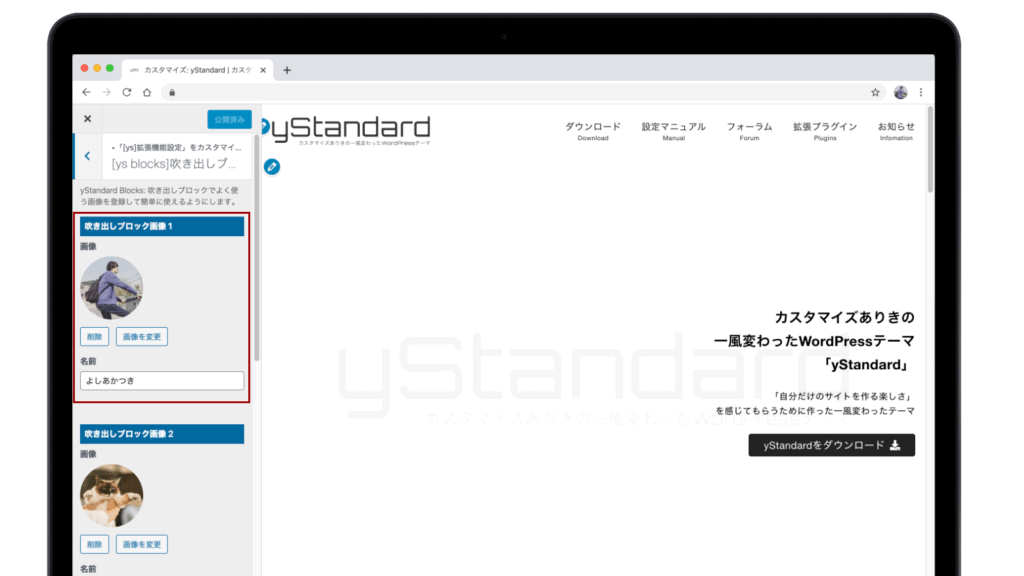Click image 1 avatar thumbnail
Screen dimensions: 1024x576
pos(111,288)
